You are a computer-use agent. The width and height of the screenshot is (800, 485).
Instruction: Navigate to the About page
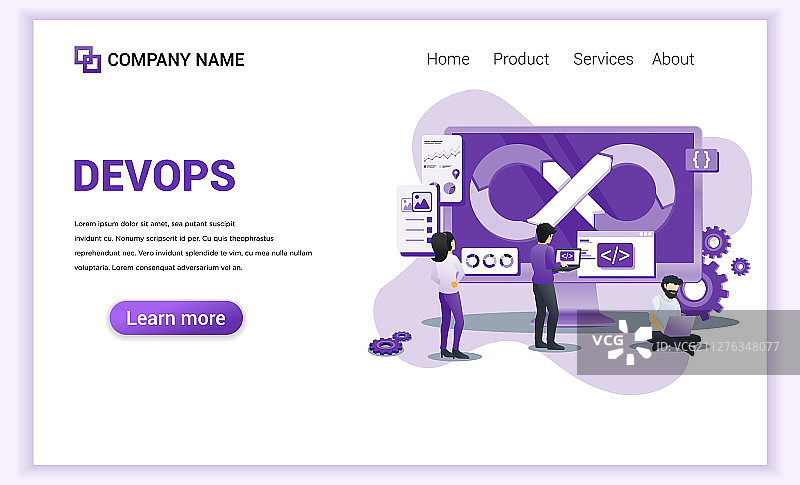pyautogui.click(x=673, y=59)
